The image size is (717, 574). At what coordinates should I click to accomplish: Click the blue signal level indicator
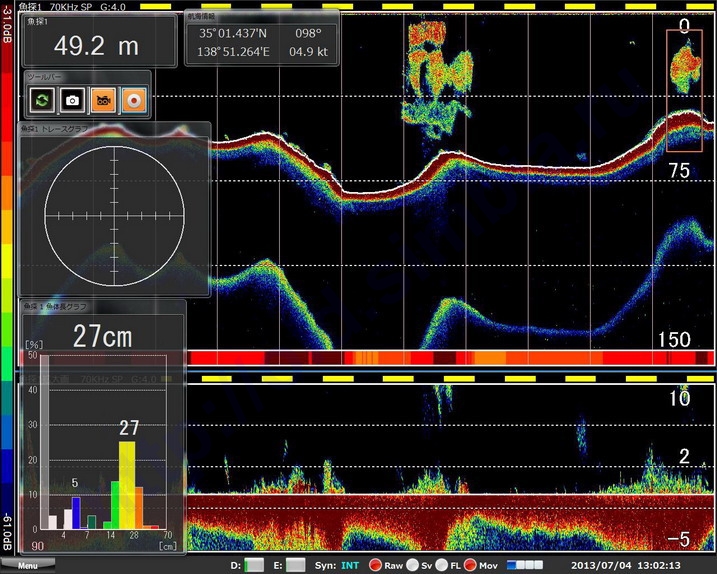[528, 566]
